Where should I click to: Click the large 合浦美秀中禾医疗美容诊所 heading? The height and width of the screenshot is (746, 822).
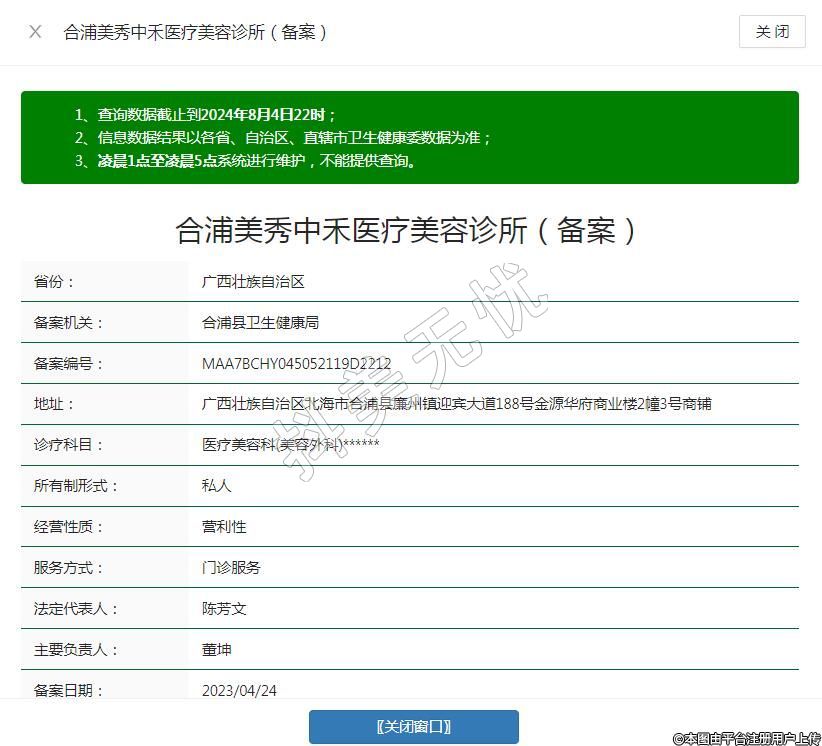coord(408,231)
